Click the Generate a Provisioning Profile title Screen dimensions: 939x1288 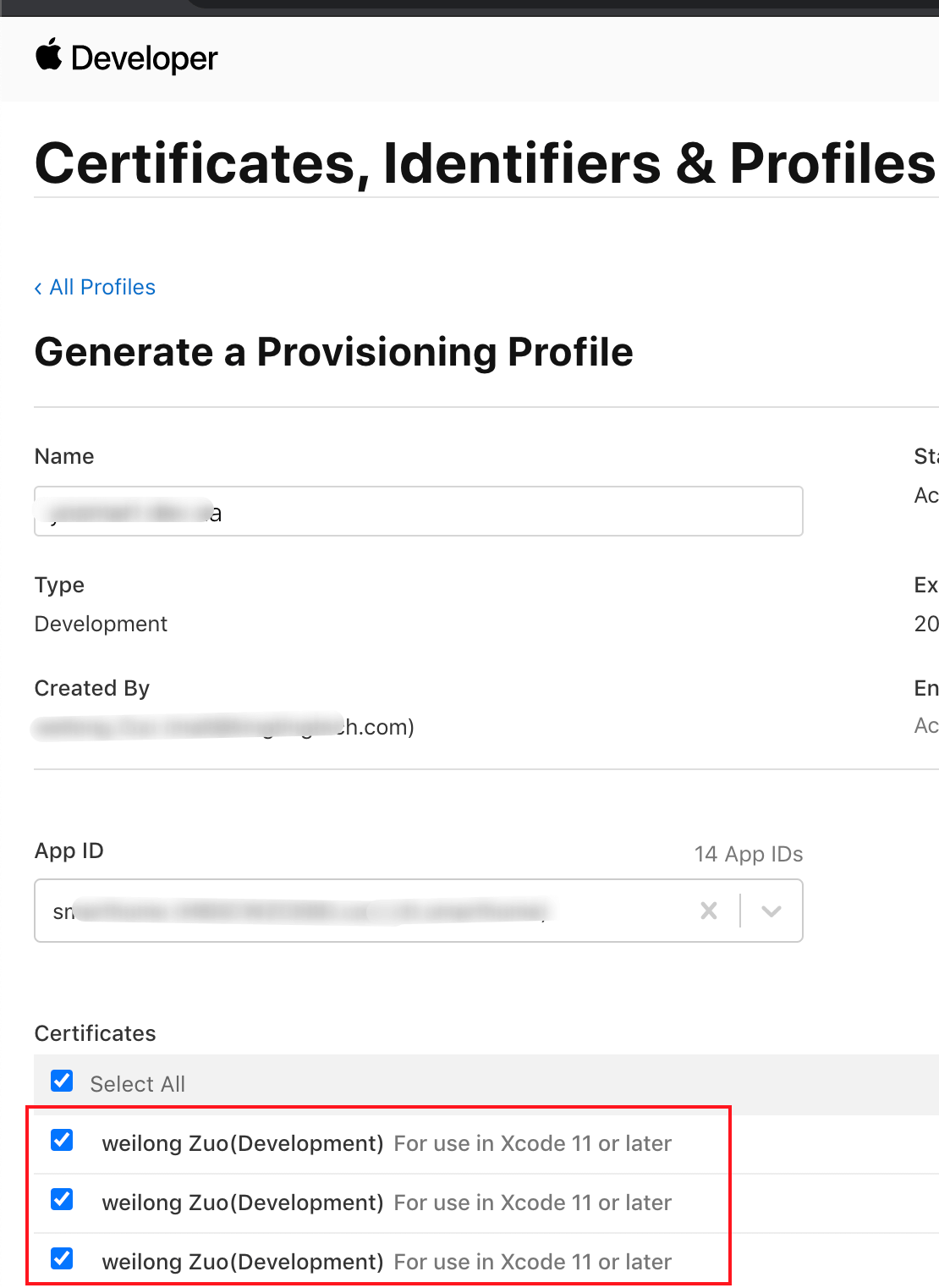point(334,352)
